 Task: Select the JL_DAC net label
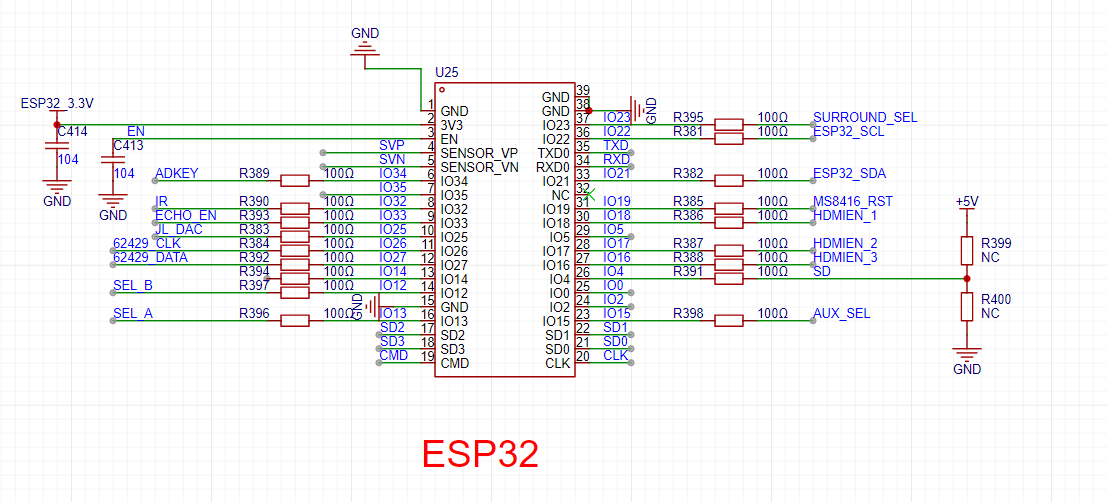click(x=177, y=229)
